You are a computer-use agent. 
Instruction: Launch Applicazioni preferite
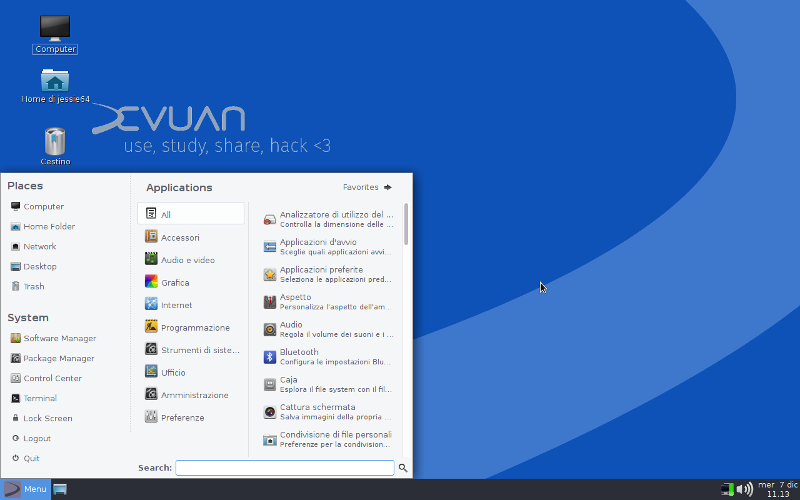328,274
